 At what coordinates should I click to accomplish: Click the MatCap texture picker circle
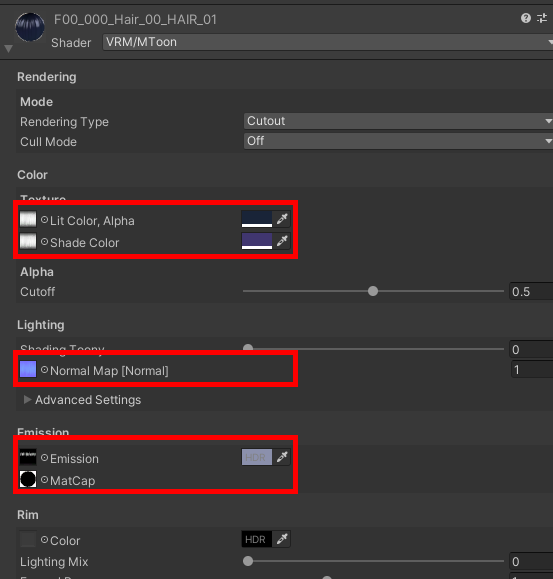[44, 480]
